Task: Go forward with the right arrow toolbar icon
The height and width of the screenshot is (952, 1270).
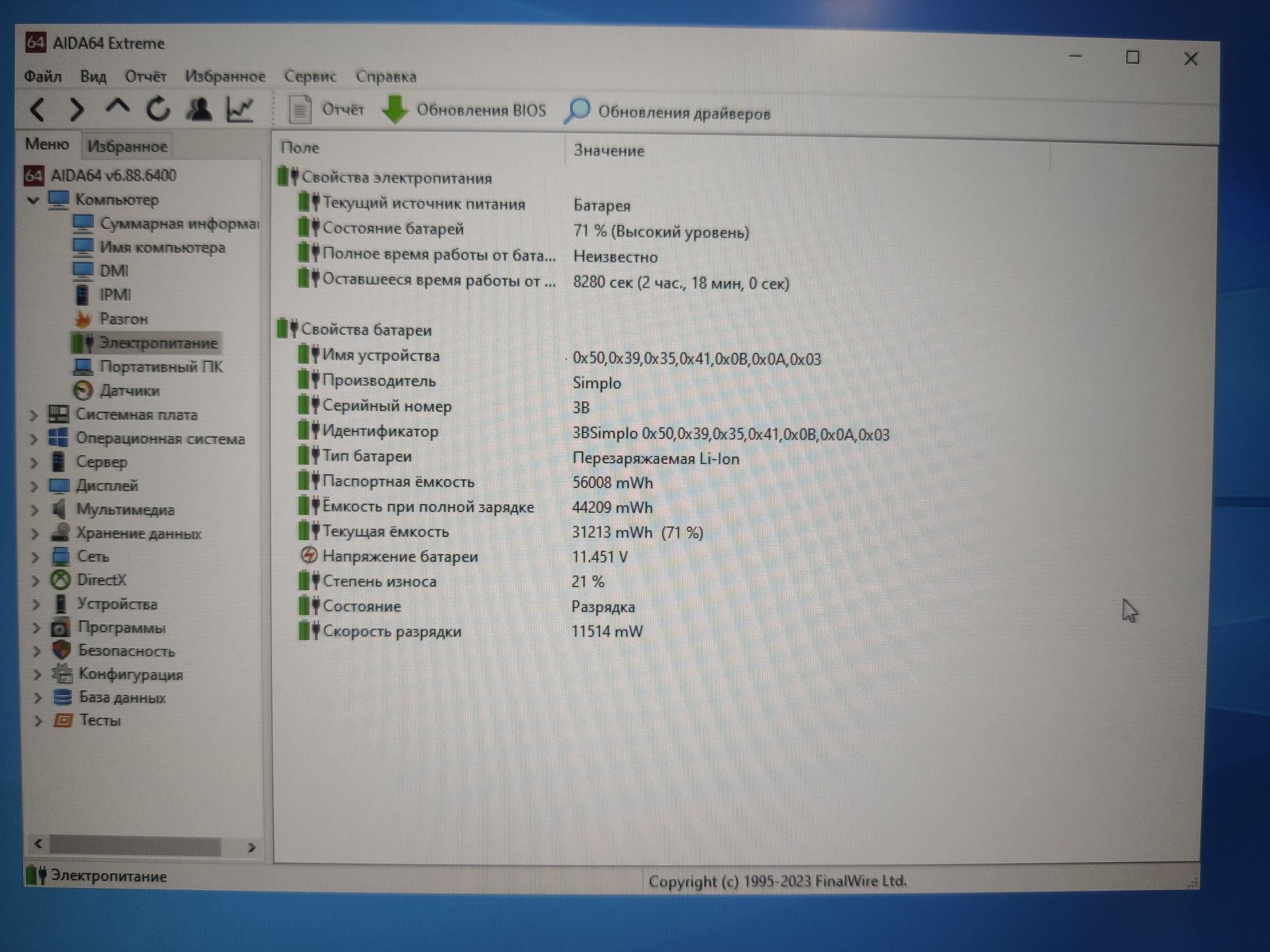Action: point(77,110)
